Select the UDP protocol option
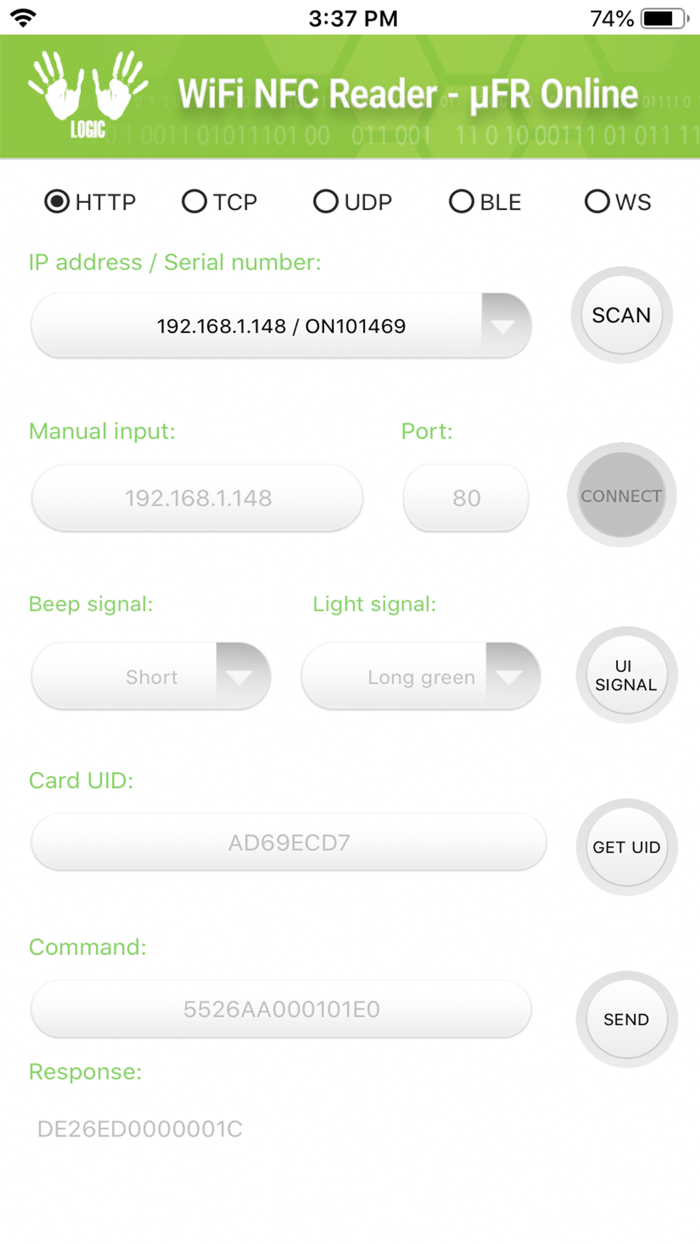Viewport: 700px width, 1244px height. point(326,202)
